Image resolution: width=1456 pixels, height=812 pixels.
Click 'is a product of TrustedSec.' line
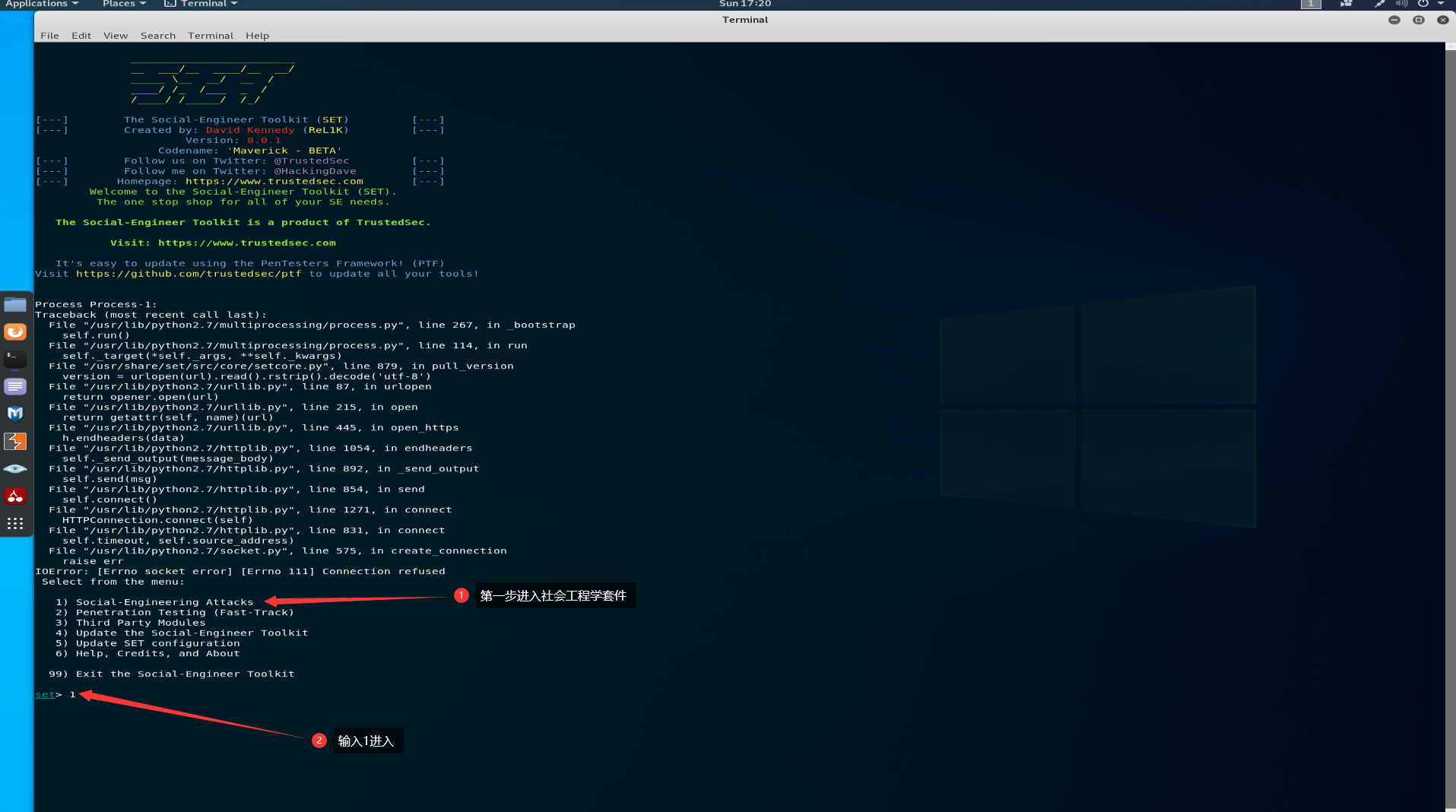point(243,223)
